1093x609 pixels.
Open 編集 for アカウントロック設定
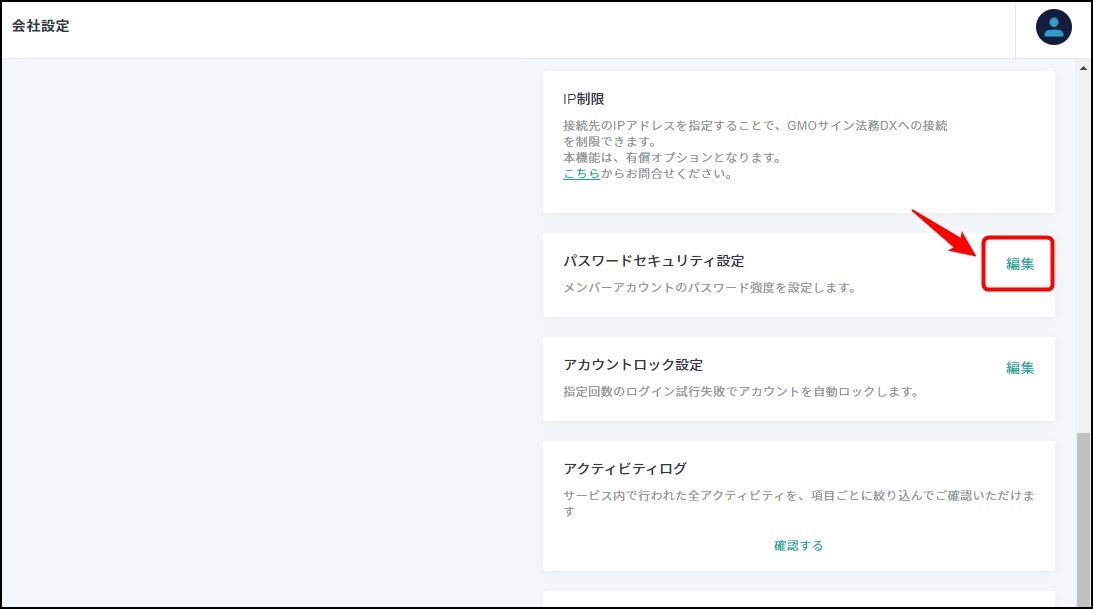(x=1019, y=368)
